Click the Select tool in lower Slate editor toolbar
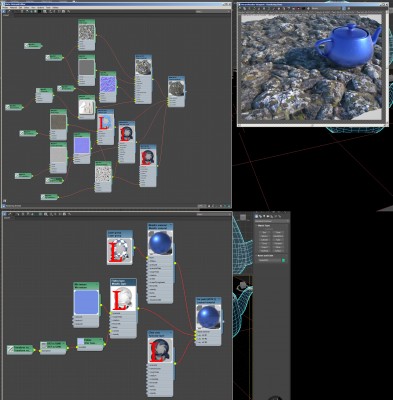Viewport: 393px width, 400px height. point(5,214)
